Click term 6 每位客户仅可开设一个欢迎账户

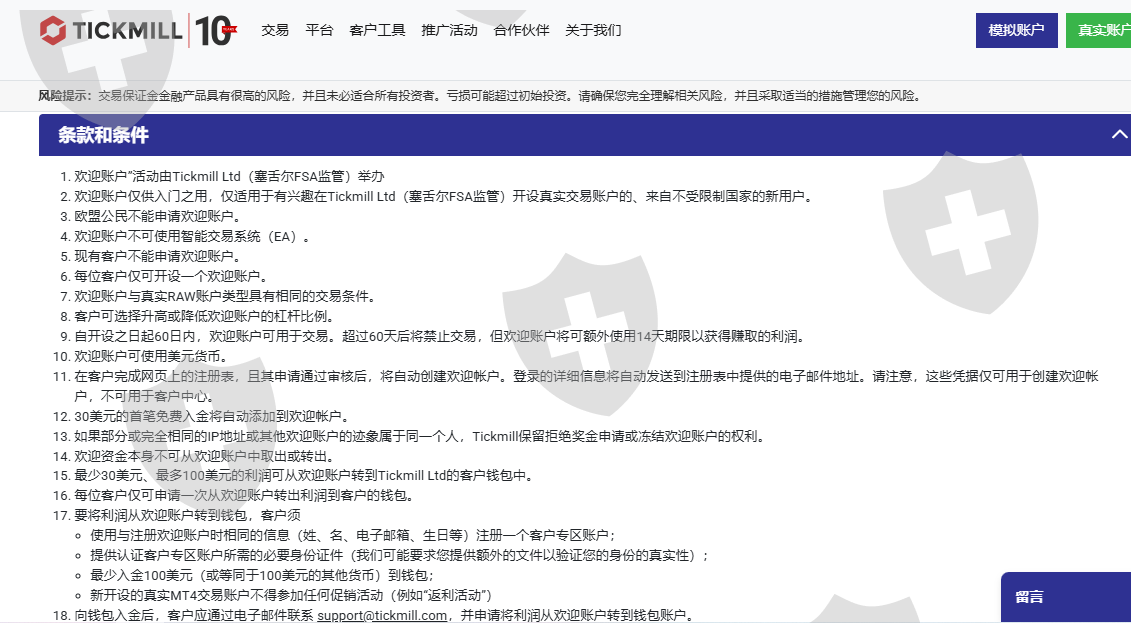(172, 276)
